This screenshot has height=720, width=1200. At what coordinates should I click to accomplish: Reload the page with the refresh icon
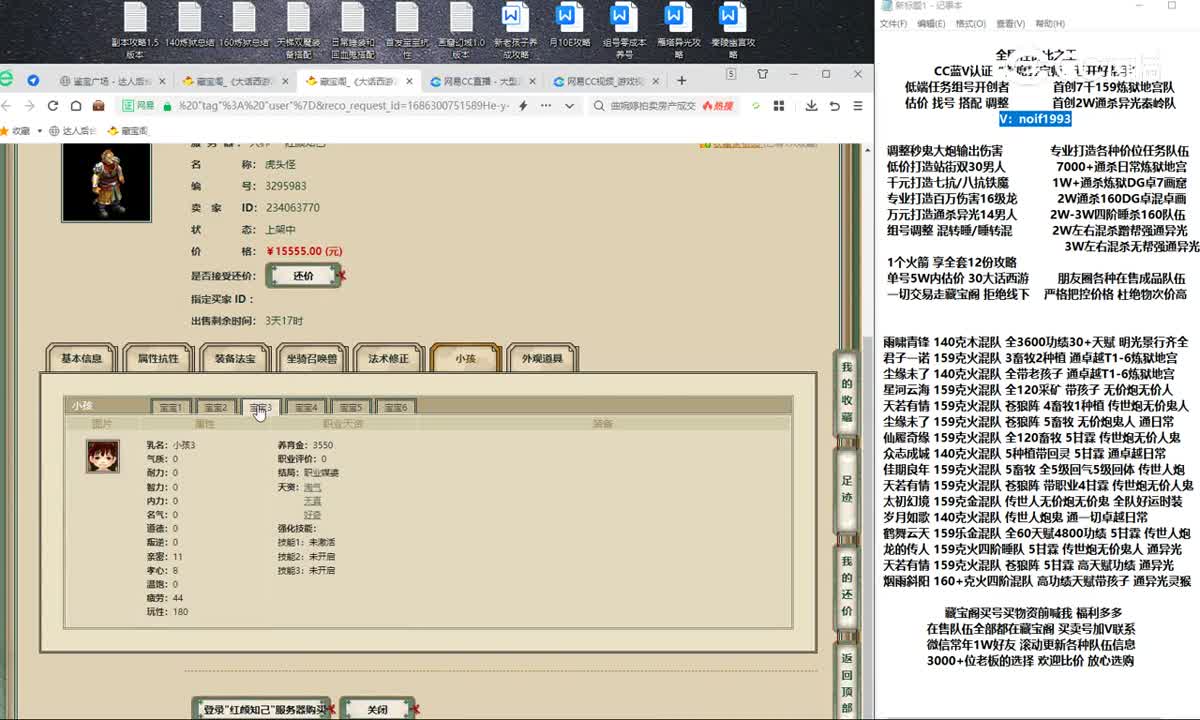(x=53, y=105)
